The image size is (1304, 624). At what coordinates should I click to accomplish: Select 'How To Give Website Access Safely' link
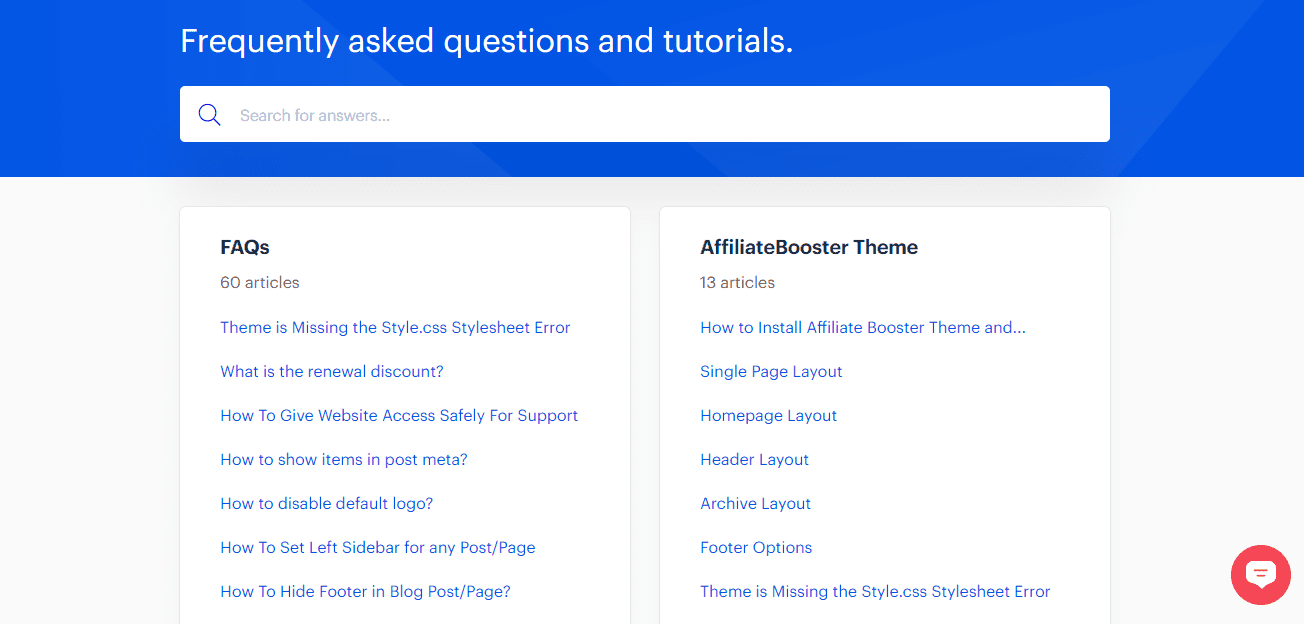tap(399, 416)
